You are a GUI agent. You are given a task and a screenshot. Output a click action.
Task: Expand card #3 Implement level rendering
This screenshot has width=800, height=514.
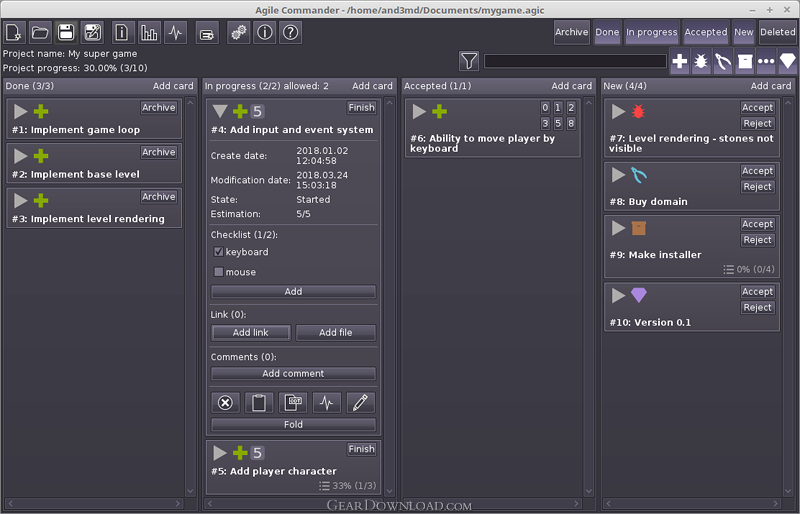[x=20, y=200]
